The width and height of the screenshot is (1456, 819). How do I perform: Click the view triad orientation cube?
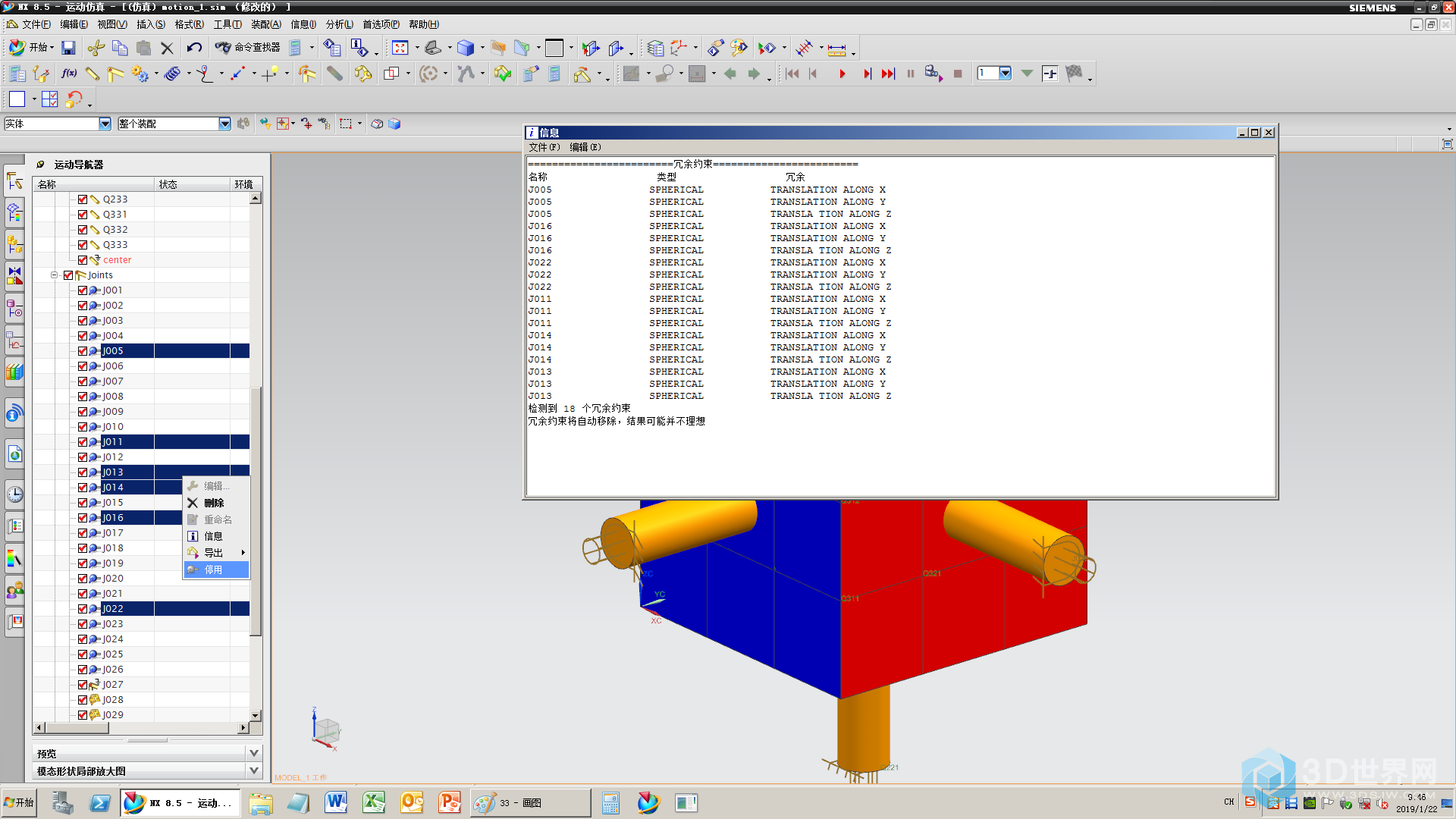(326, 730)
